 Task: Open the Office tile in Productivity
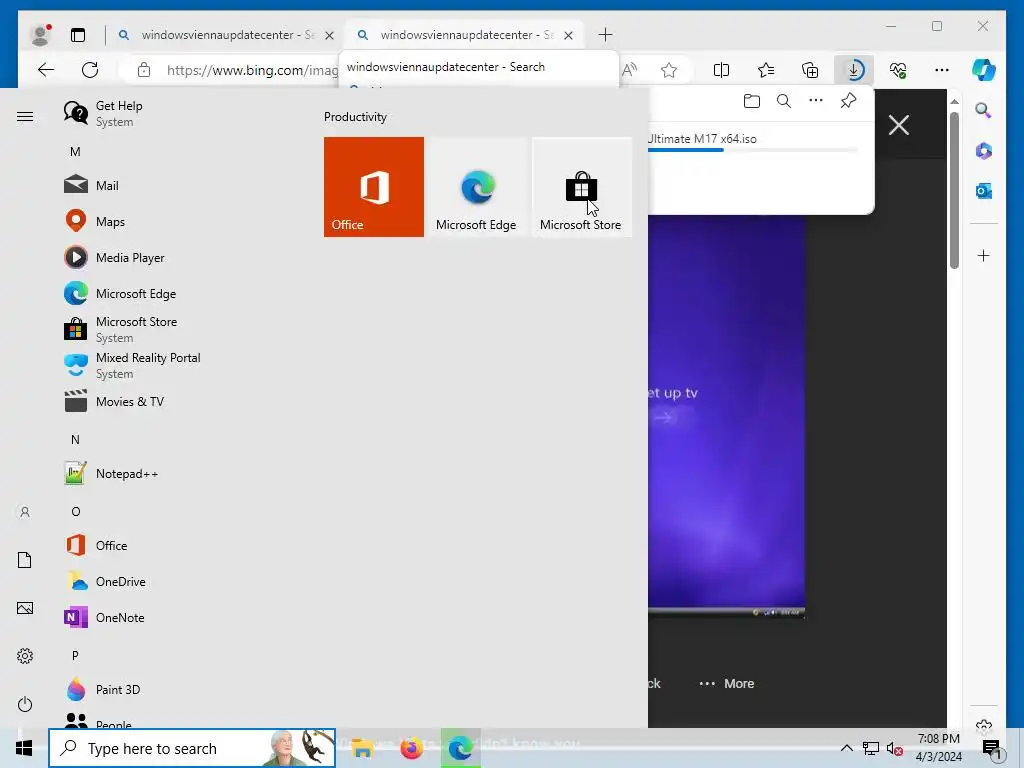point(374,187)
